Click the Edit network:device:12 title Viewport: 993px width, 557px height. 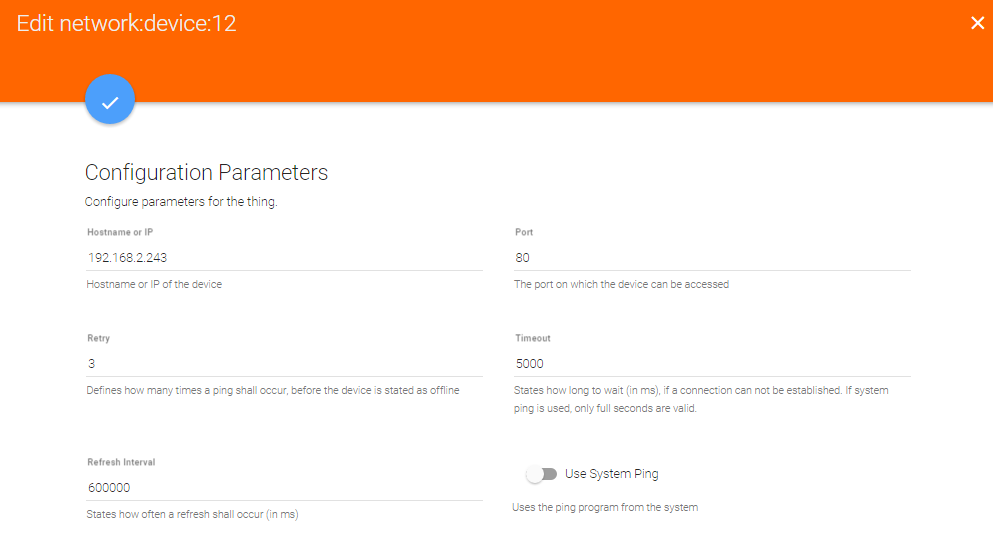pos(127,23)
